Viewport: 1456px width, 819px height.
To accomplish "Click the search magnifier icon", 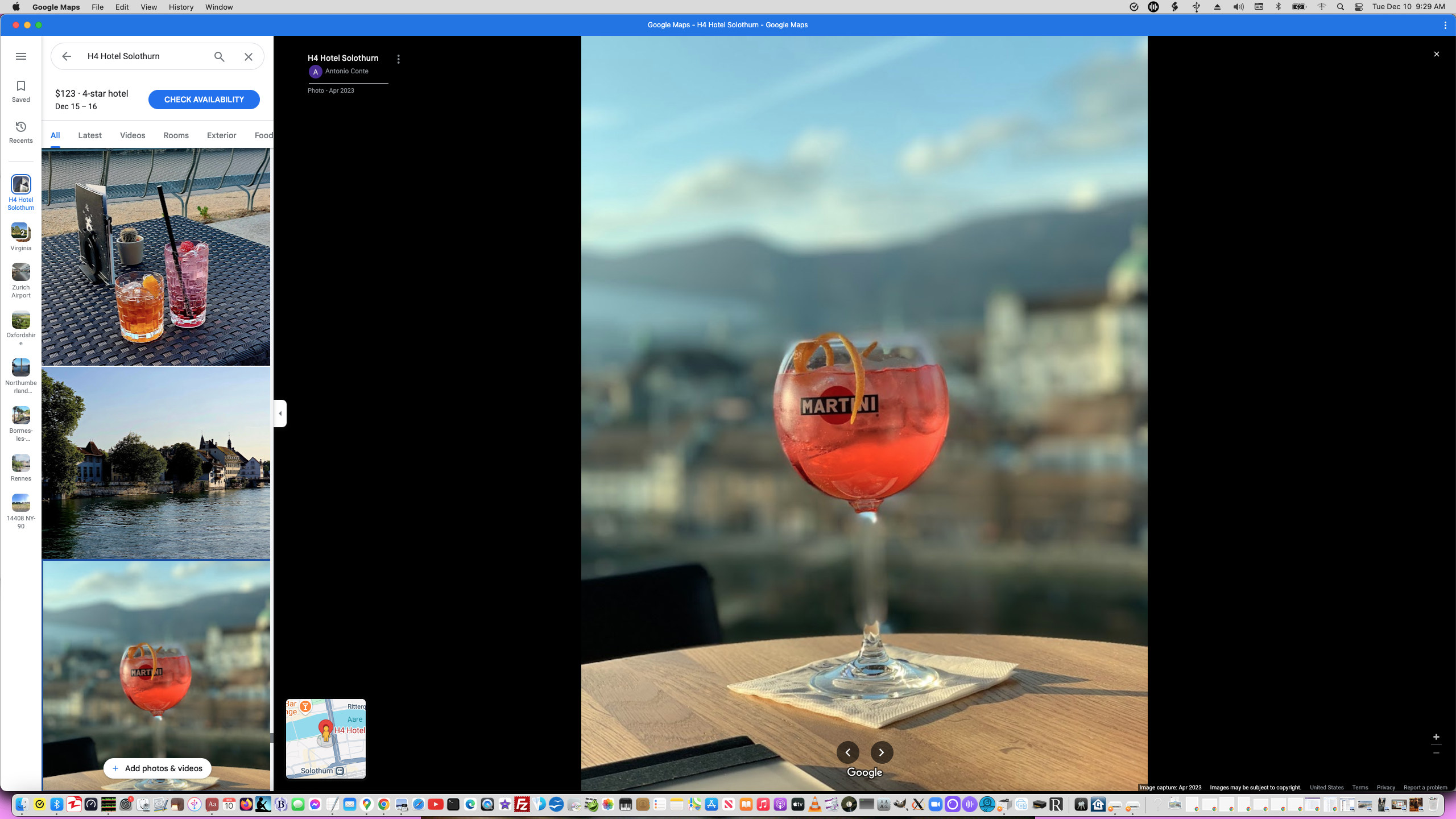I will point(220,56).
